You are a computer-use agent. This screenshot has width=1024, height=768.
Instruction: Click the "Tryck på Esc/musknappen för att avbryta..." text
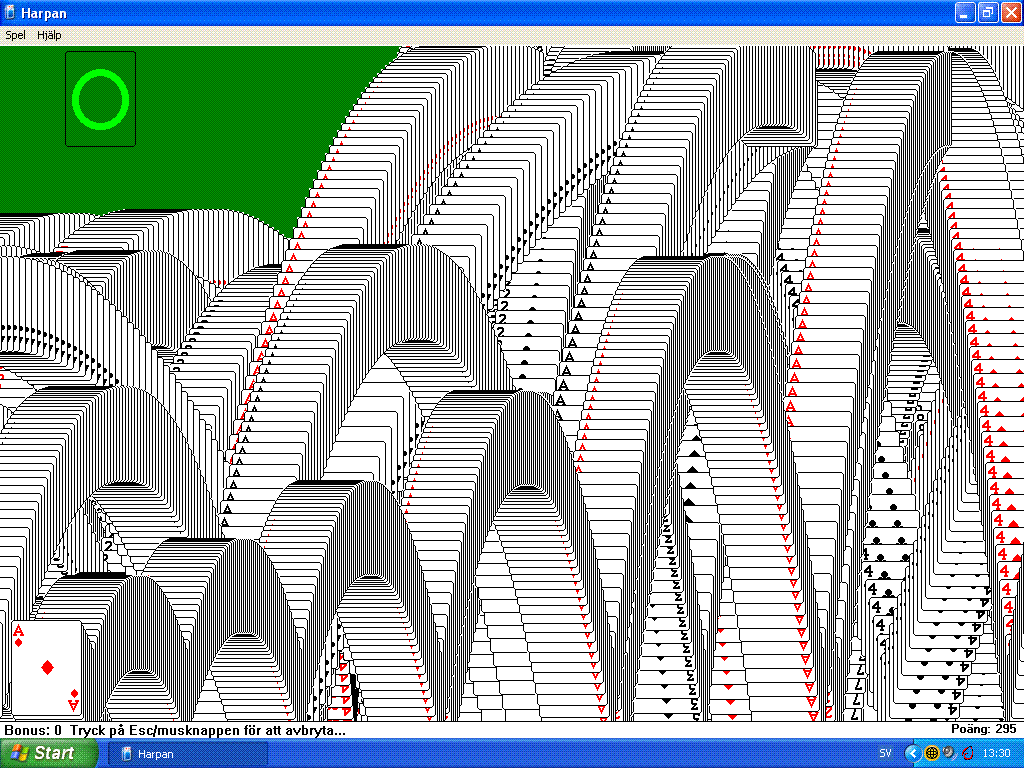pos(208,730)
